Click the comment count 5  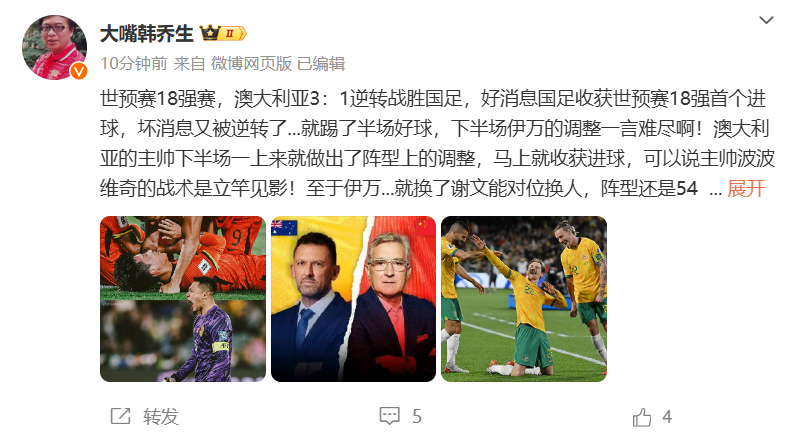point(417,417)
